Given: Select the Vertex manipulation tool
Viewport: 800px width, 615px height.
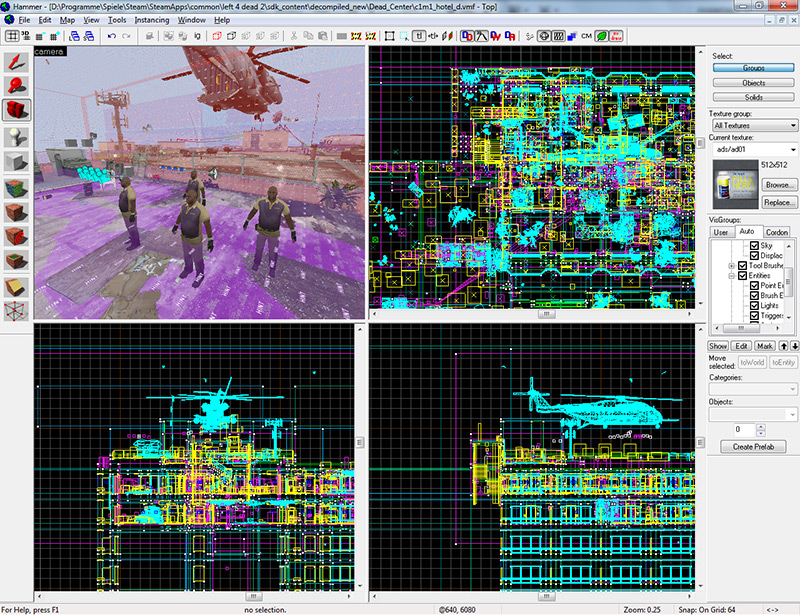Looking at the screenshot, I should (x=16, y=311).
